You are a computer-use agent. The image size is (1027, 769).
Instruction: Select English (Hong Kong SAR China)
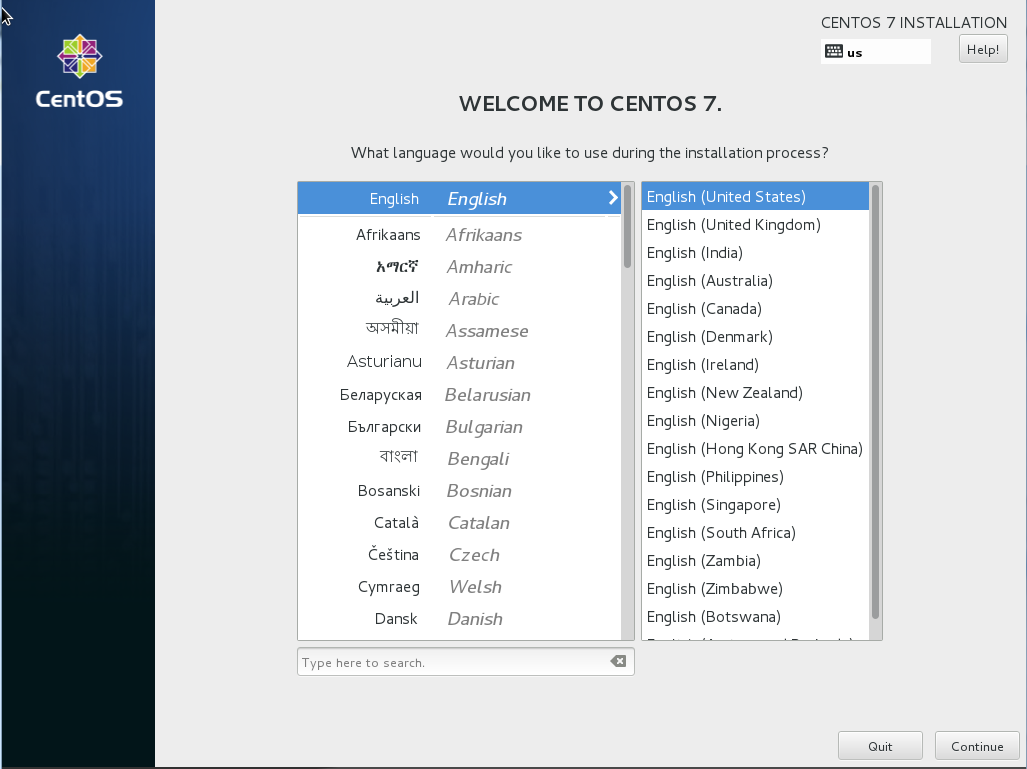[754, 448]
